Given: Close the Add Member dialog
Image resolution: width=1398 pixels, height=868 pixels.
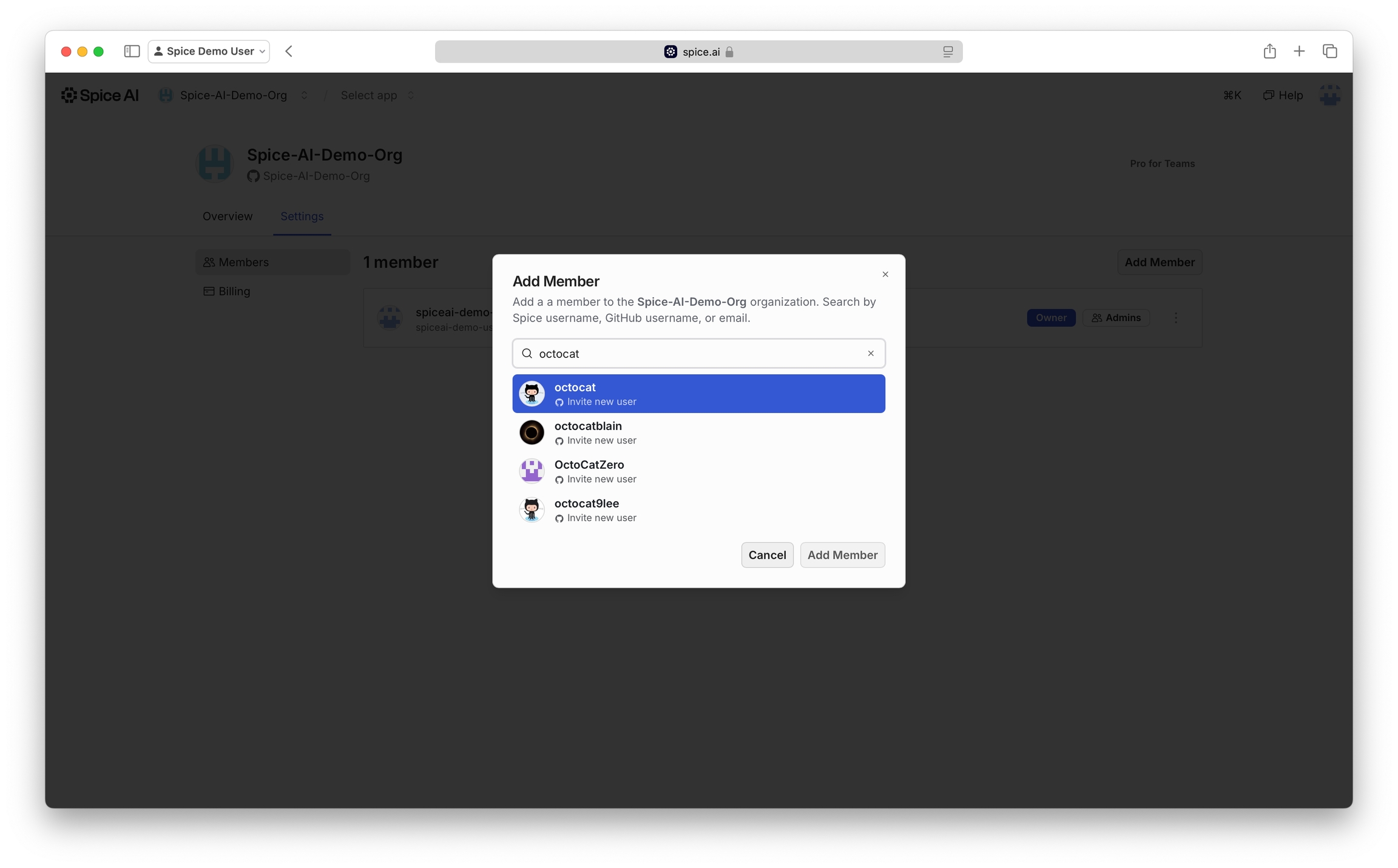Looking at the screenshot, I should (885, 274).
